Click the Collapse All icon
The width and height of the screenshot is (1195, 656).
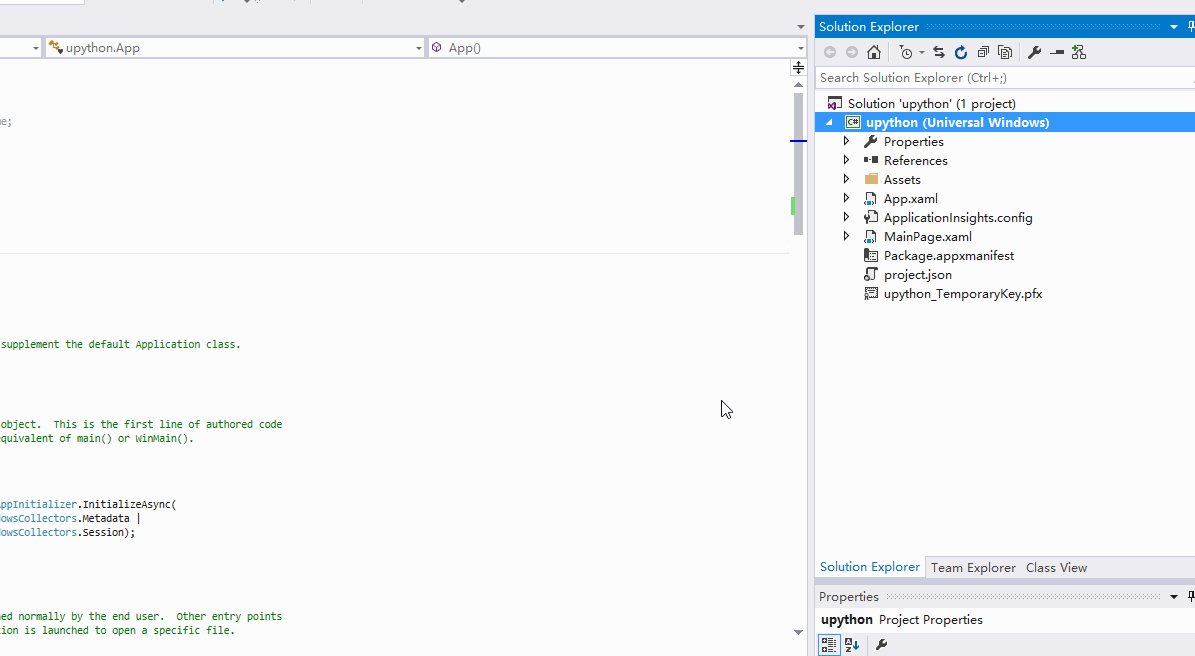[983, 53]
